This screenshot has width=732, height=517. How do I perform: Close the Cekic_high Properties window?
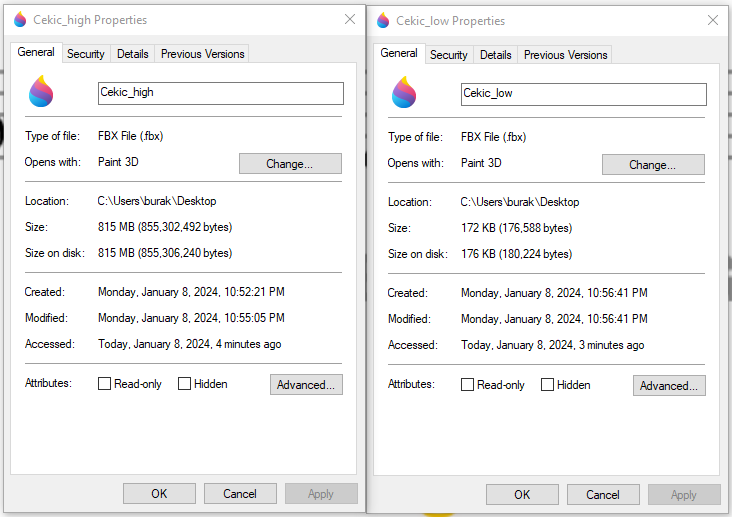click(x=350, y=19)
